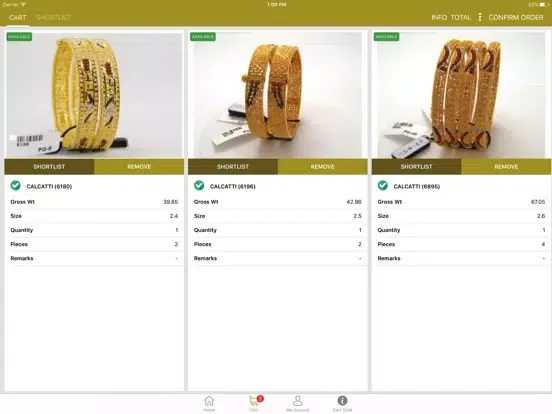Viewport: 552px width, 414px height.
Task: Shortlist the CALCATTI (6180) item
Action: pos(49,167)
